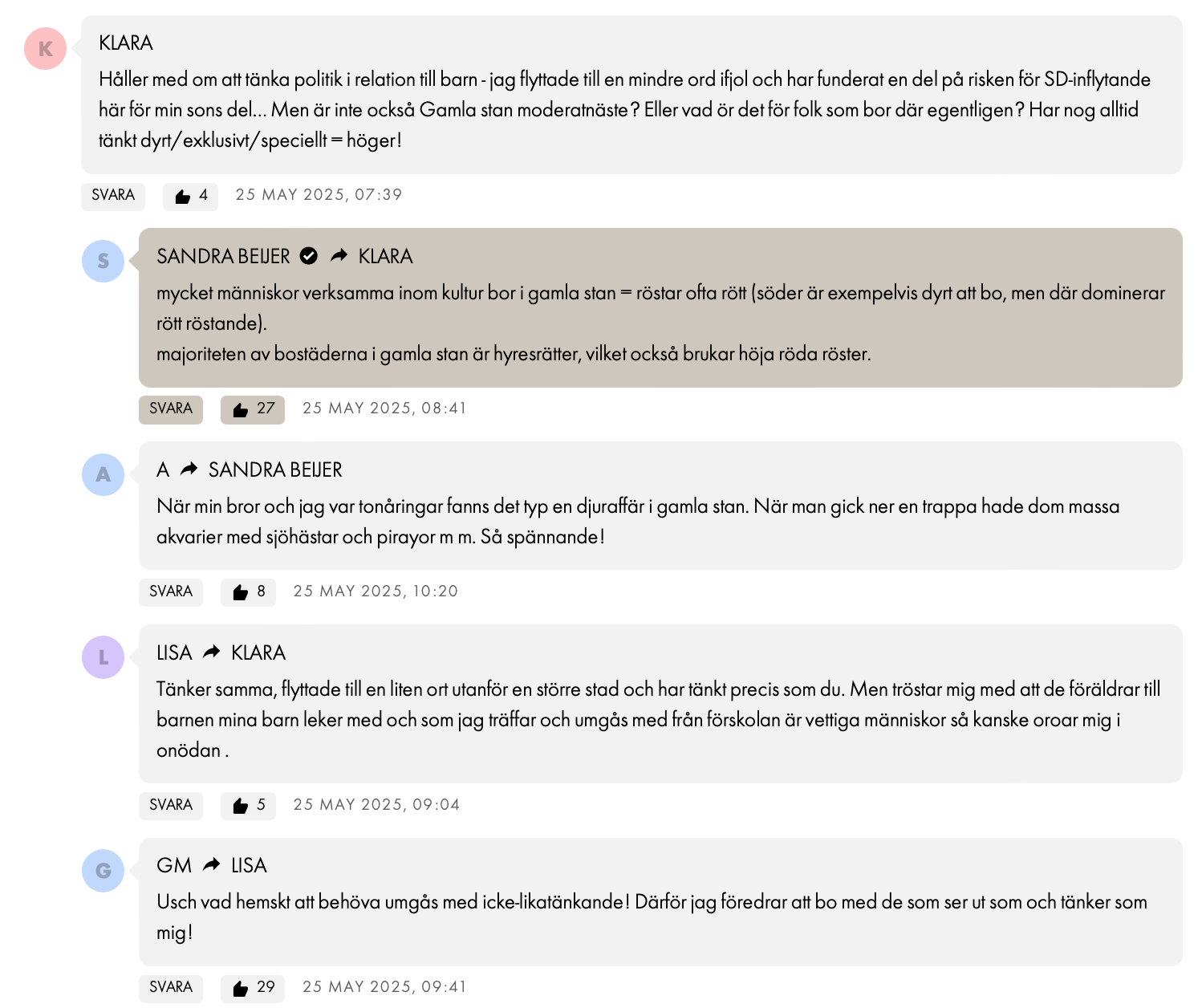This screenshot has width=1202, height=1008.
Task: Like Klara's comment with thumbs-up
Action: 190,196
